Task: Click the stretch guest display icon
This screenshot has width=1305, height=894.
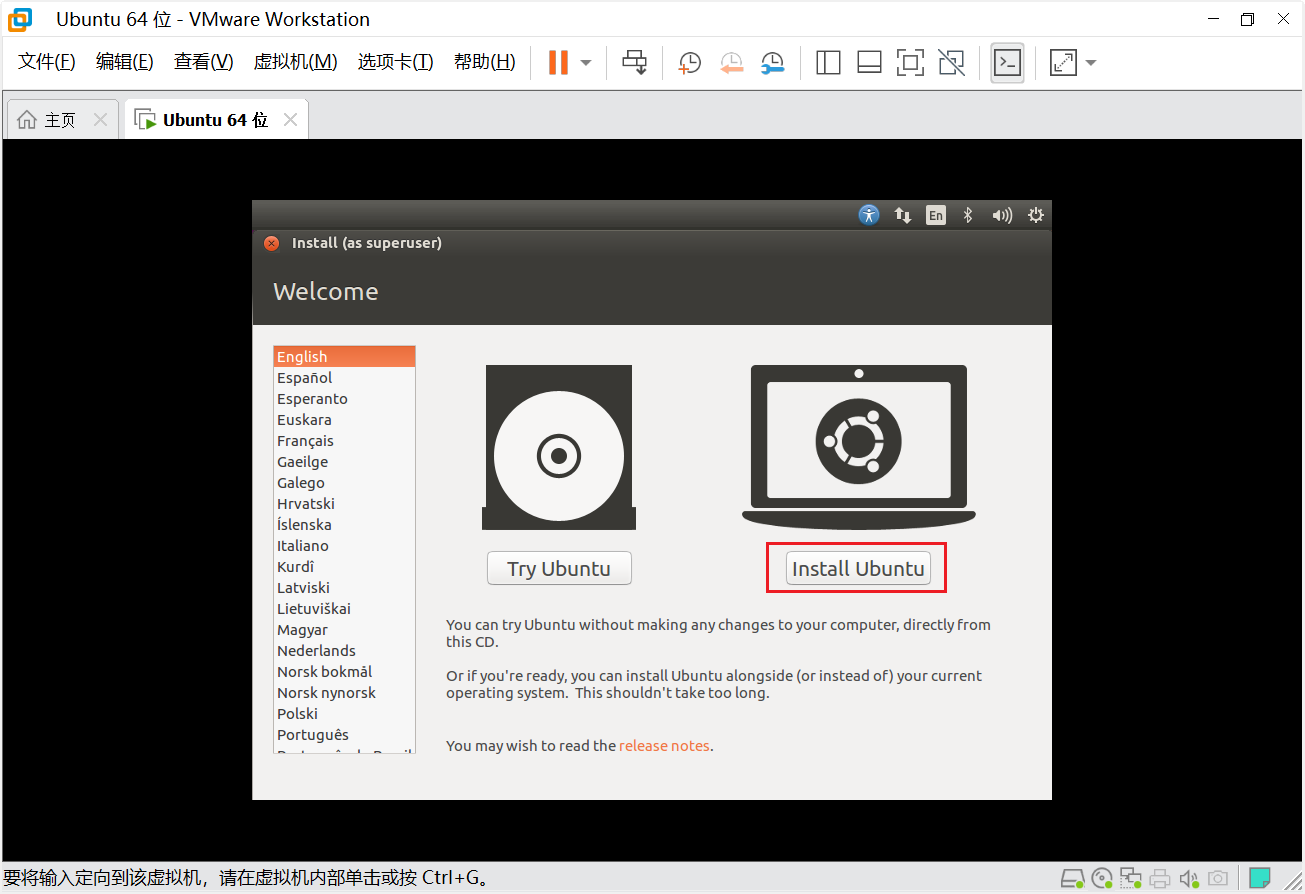Action: click(x=1062, y=63)
